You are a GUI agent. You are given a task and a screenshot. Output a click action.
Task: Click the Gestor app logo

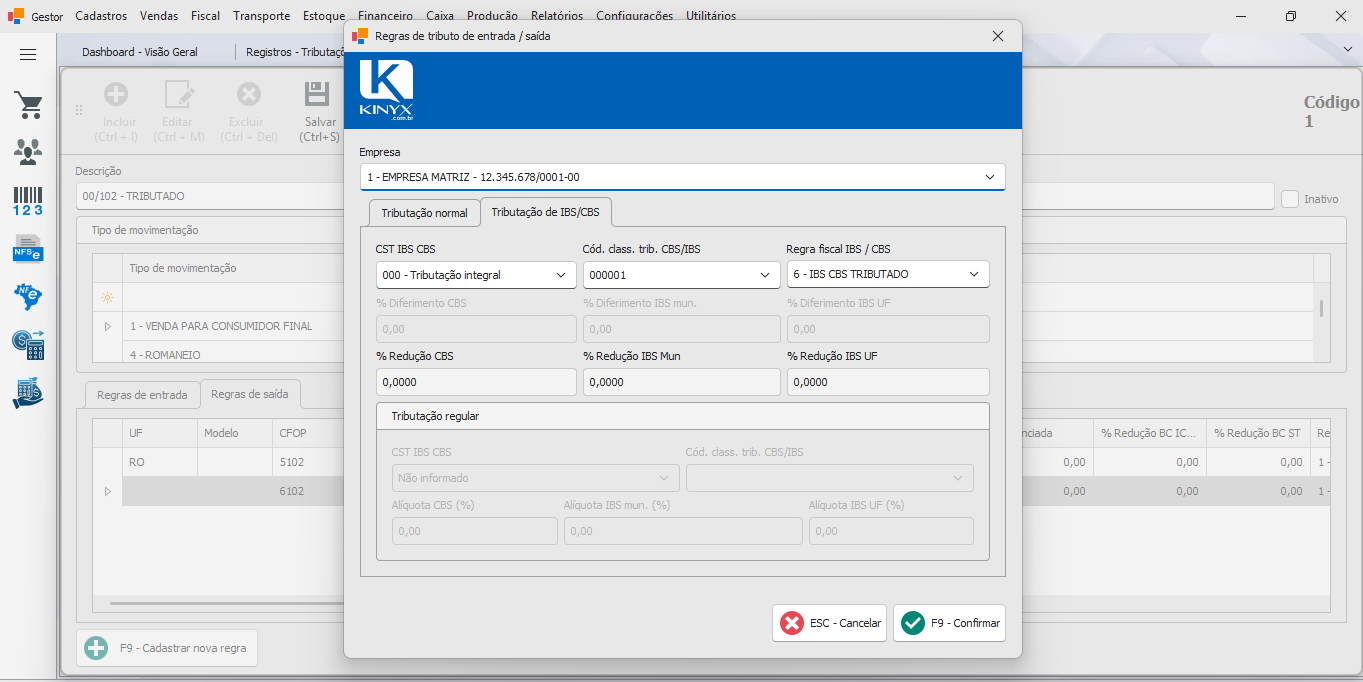point(15,16)
